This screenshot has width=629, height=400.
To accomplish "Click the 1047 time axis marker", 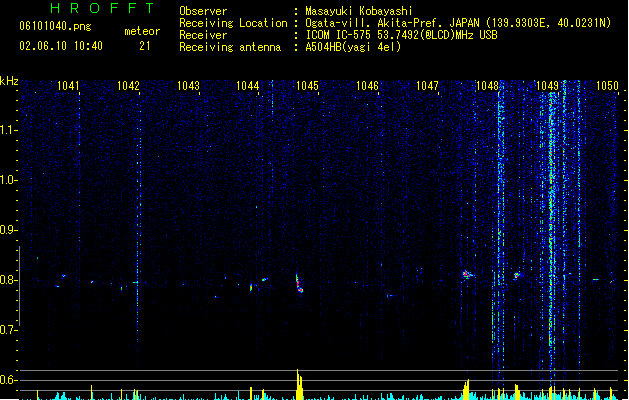I will 427,86.
